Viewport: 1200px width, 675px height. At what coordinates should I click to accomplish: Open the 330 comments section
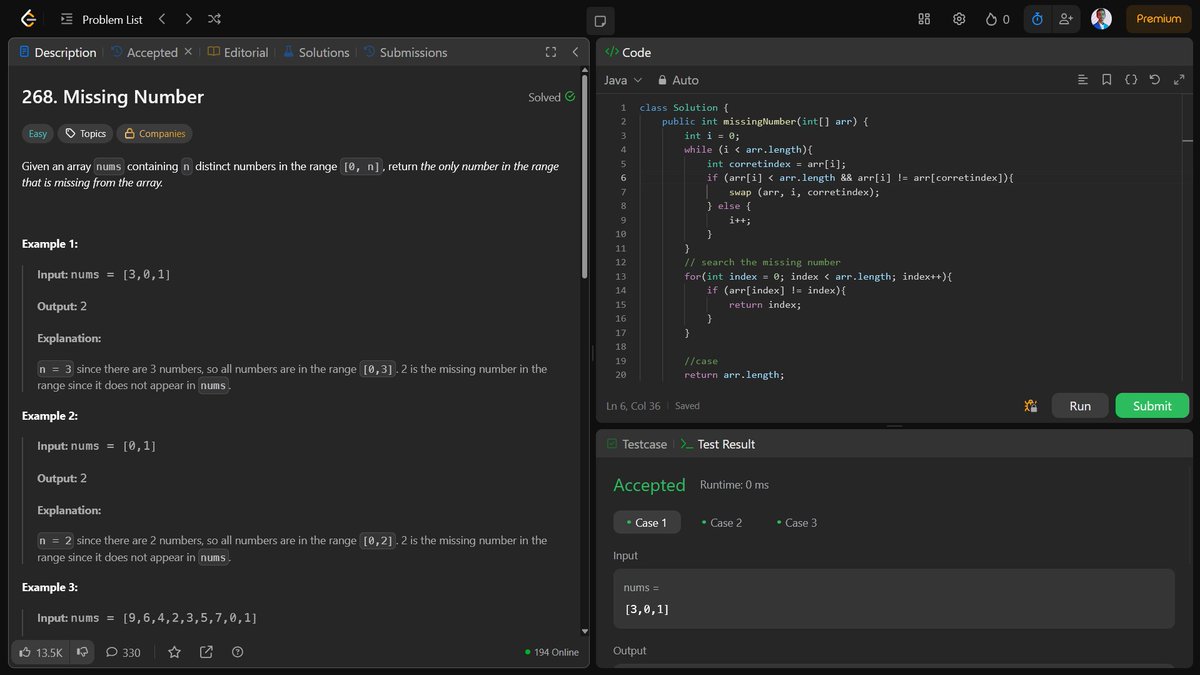pos(123,652)
